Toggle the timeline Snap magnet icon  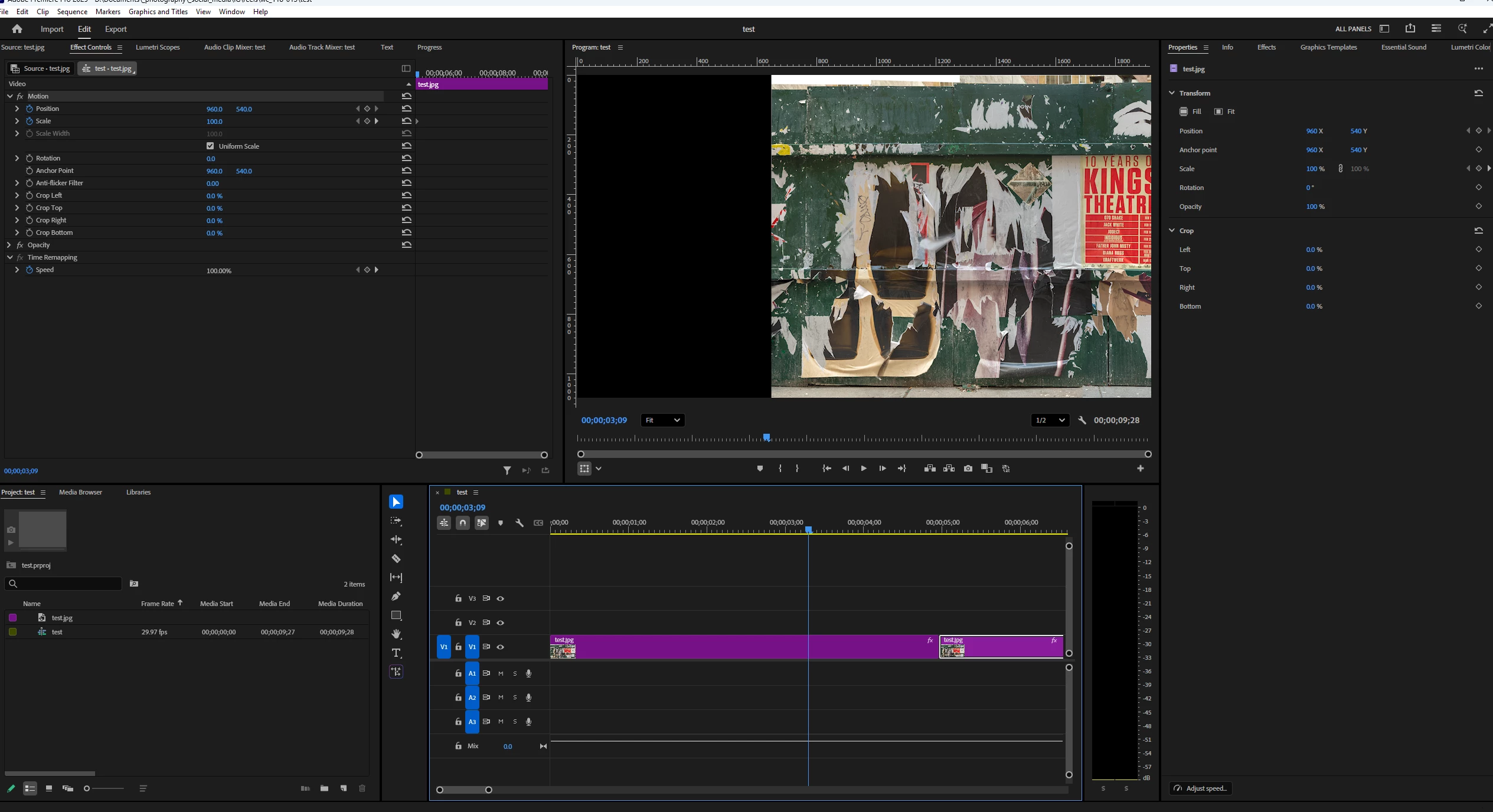click(x=463, y=523)
